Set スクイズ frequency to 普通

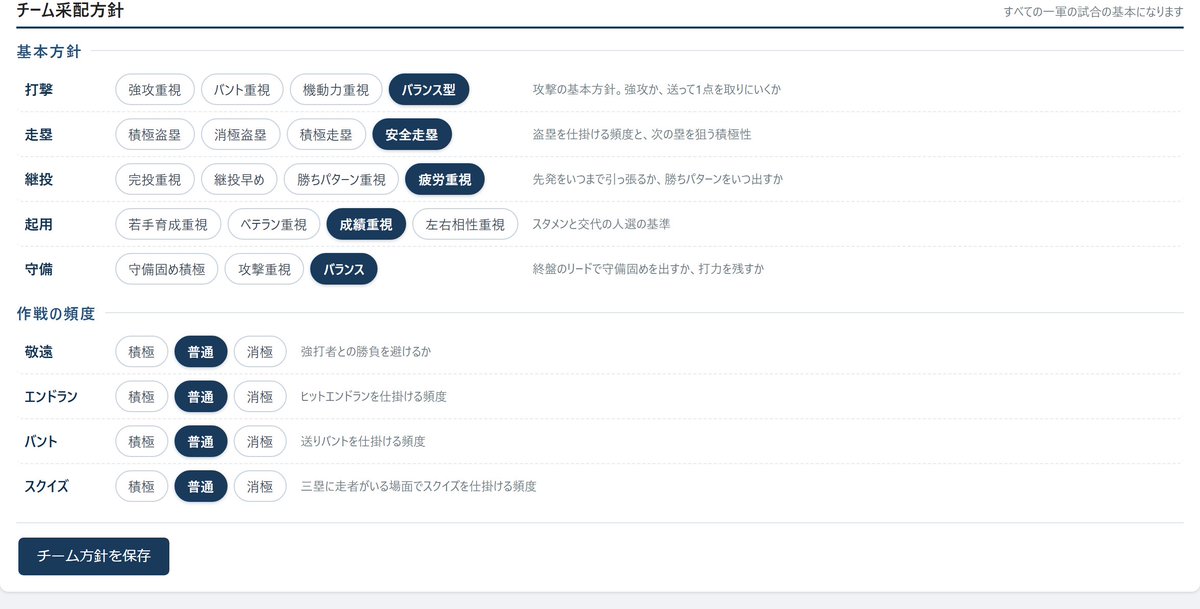coord(201,486)
